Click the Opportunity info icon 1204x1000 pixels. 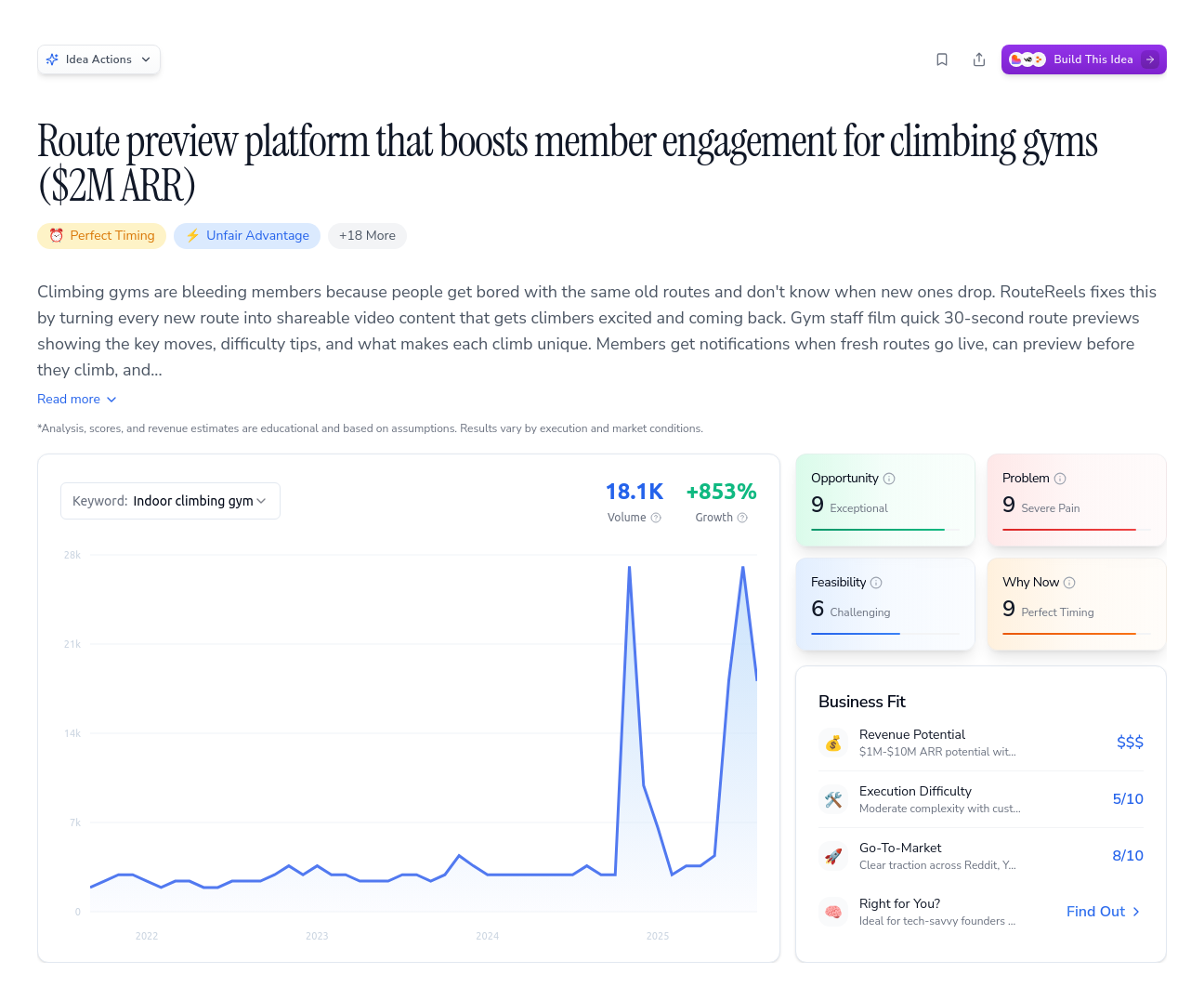[x=889, y=478]
